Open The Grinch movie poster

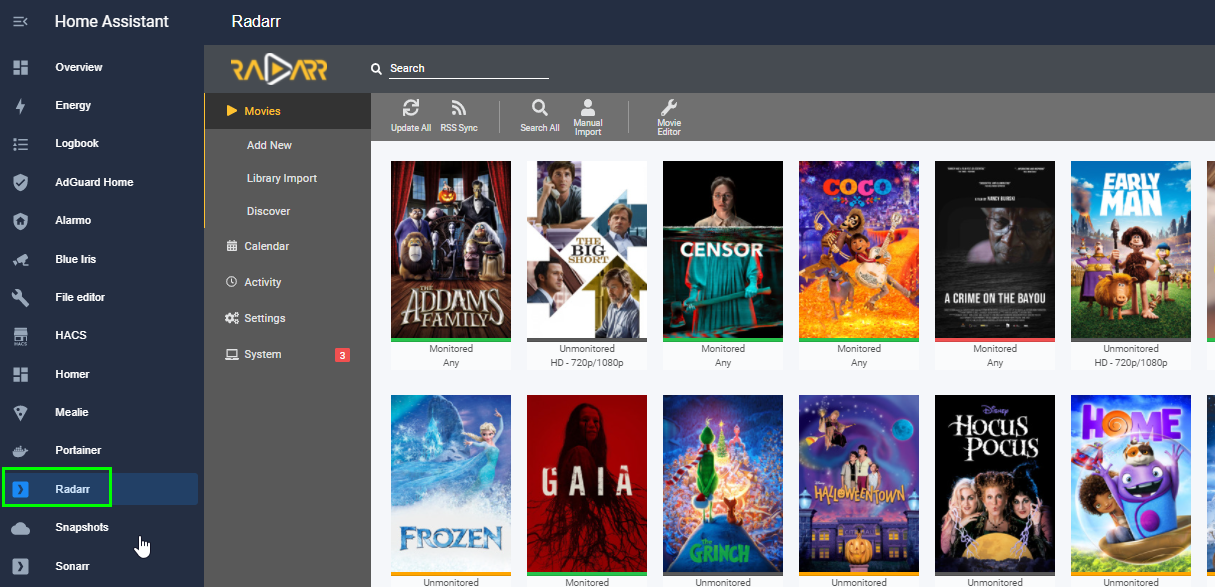point(723,483)
